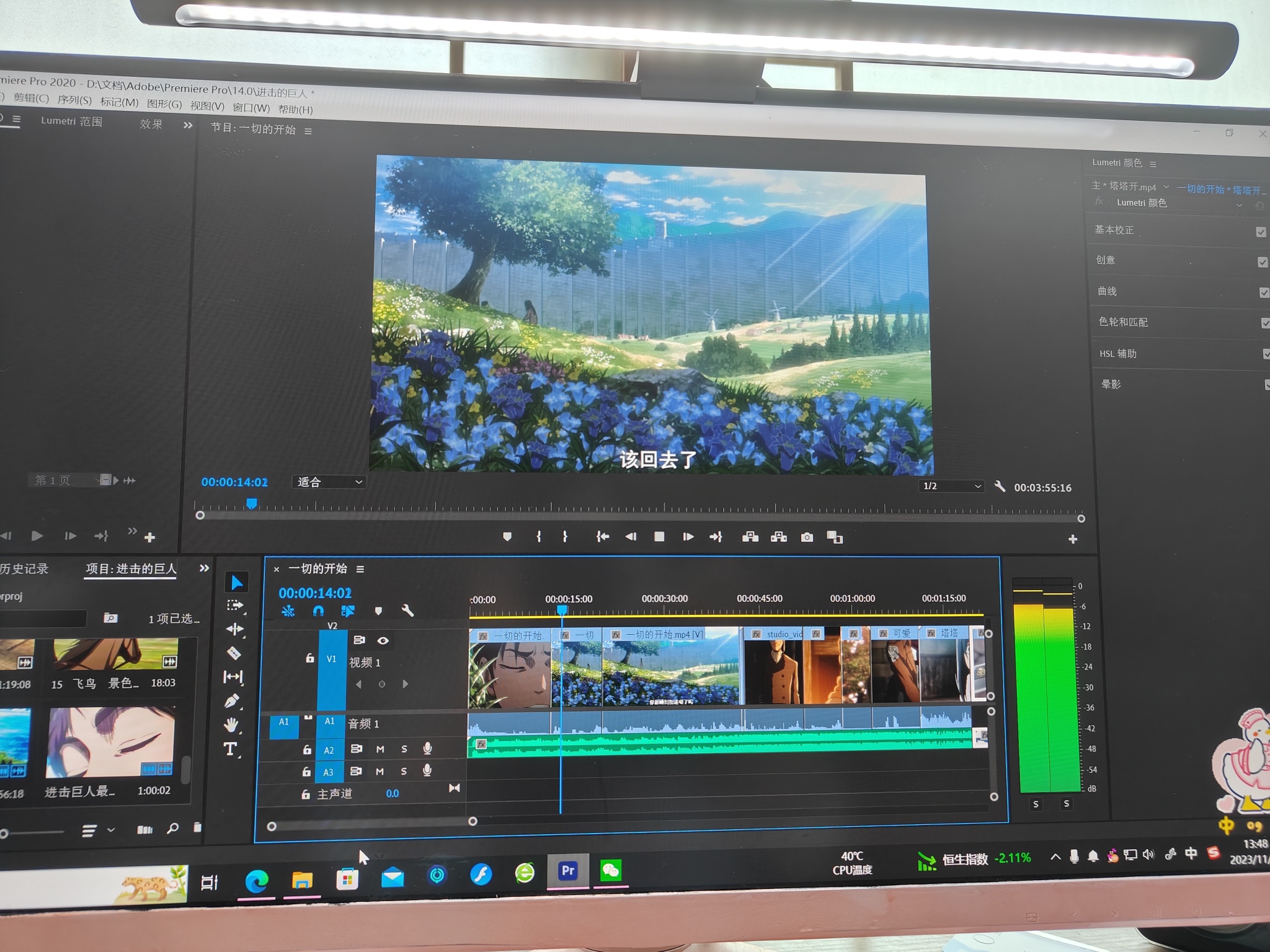Mute audio track A2
Viewport: 1270px width, 952px height.
pos(380,749)
